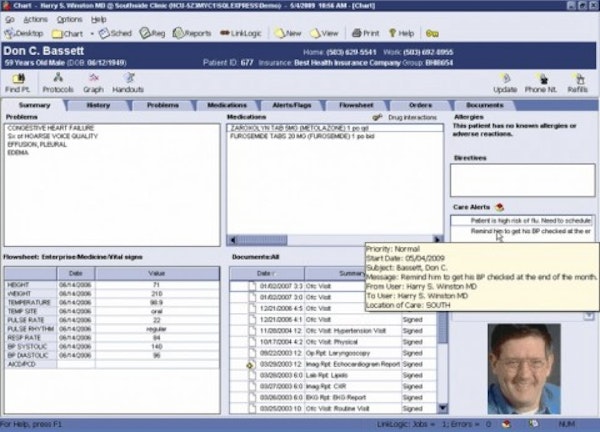Click the Print toolbar button

coord(364,33)
